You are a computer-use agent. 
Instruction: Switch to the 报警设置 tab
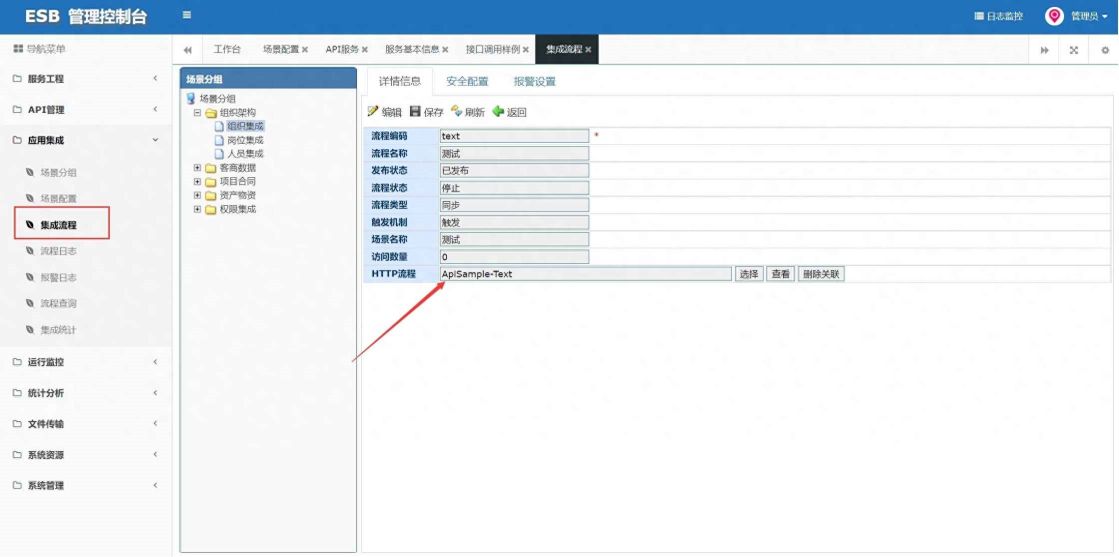click(x=535, y=81)
